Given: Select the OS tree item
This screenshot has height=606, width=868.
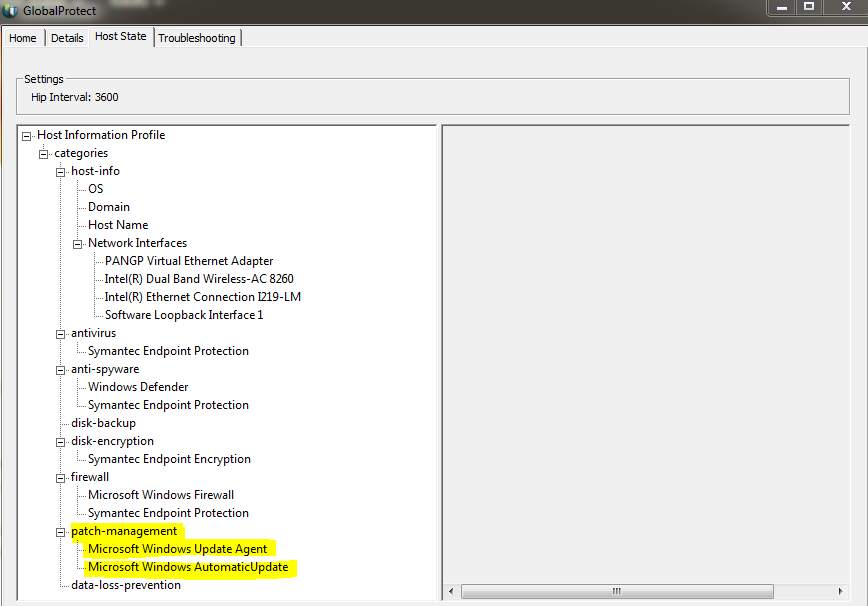Looking at the screenshot, I should [x=95, y=189].
